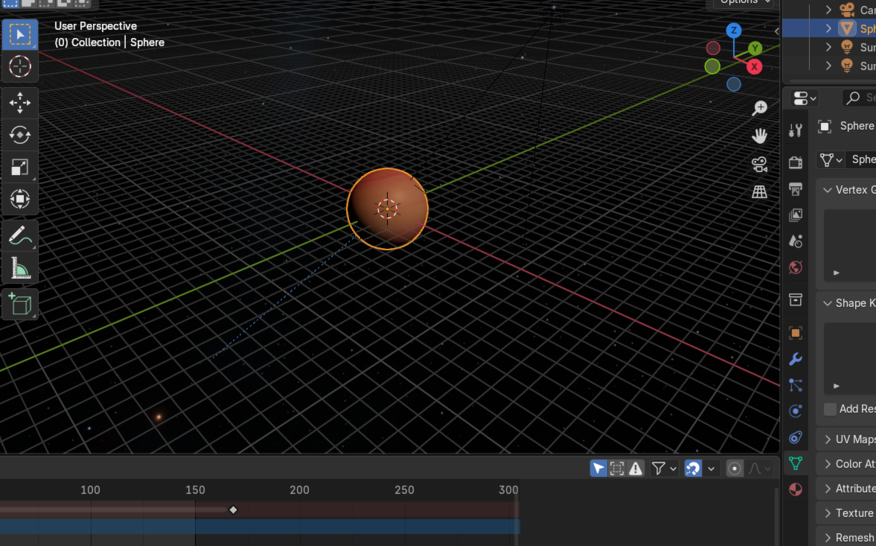Click the keyframe diamond on the timeline

point(233,510)
